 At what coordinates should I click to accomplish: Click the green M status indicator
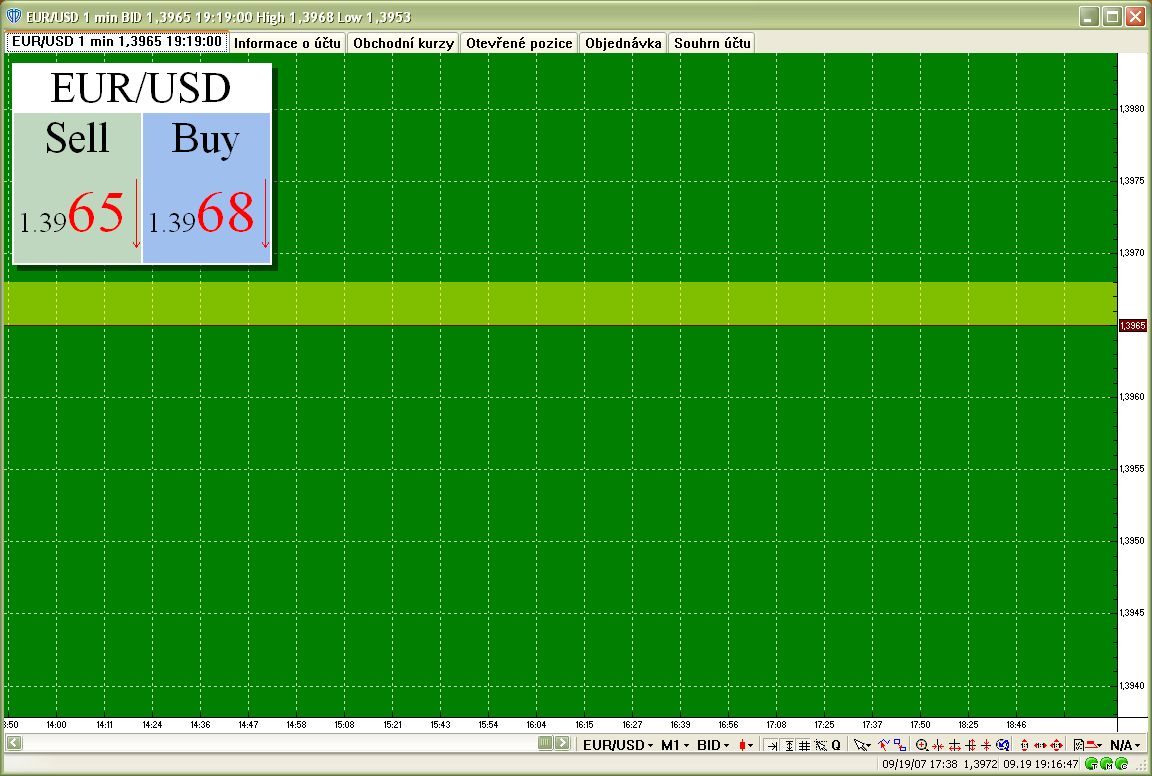[x=1106, y=764]
